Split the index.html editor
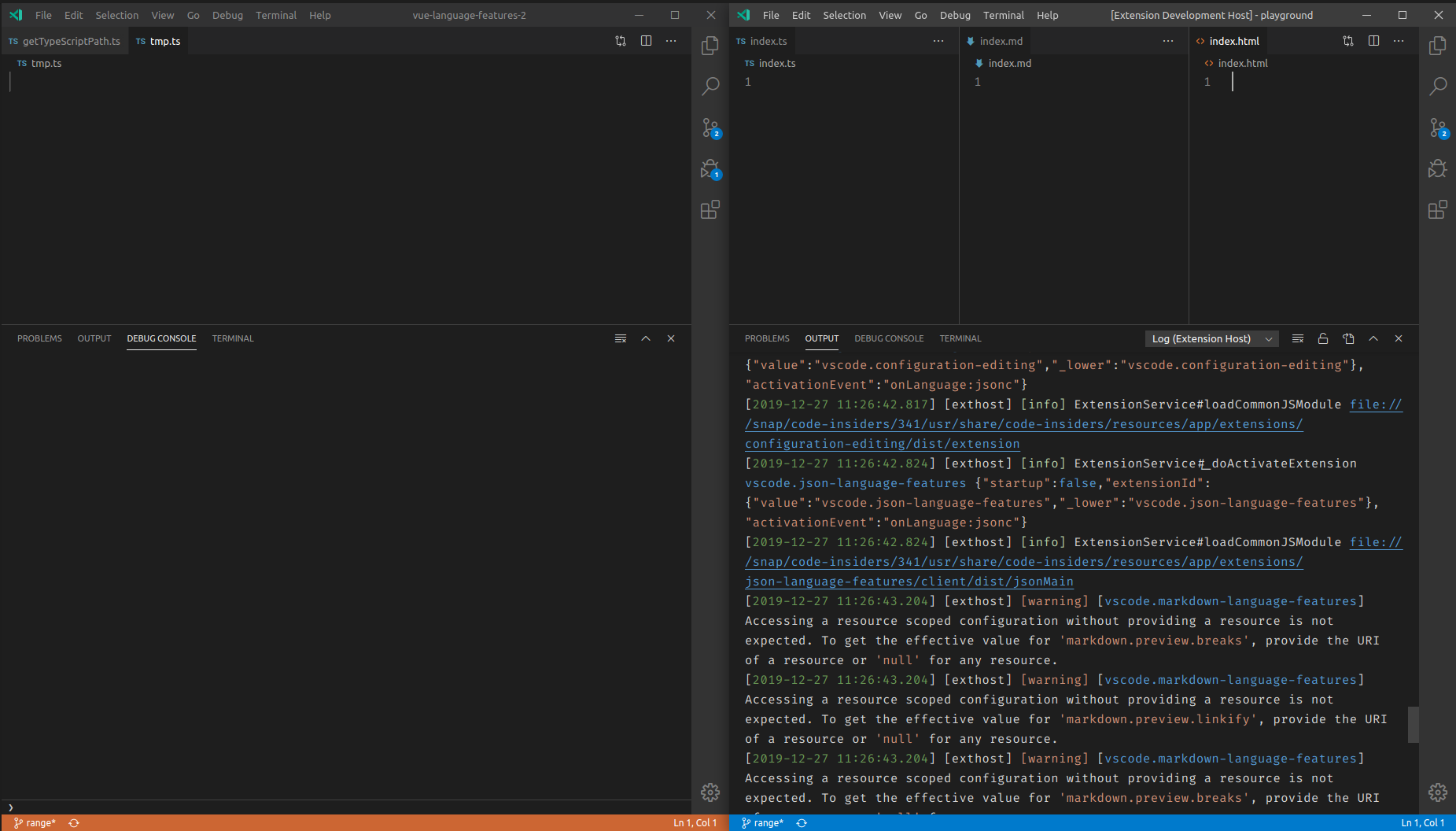The height and width of the screenshot is (831, 1456). [1374, 40]
